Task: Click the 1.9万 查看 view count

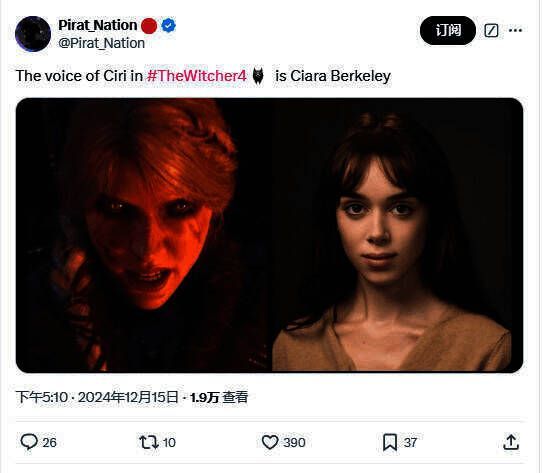Action: pyautogui.click(x=219, y=398)
